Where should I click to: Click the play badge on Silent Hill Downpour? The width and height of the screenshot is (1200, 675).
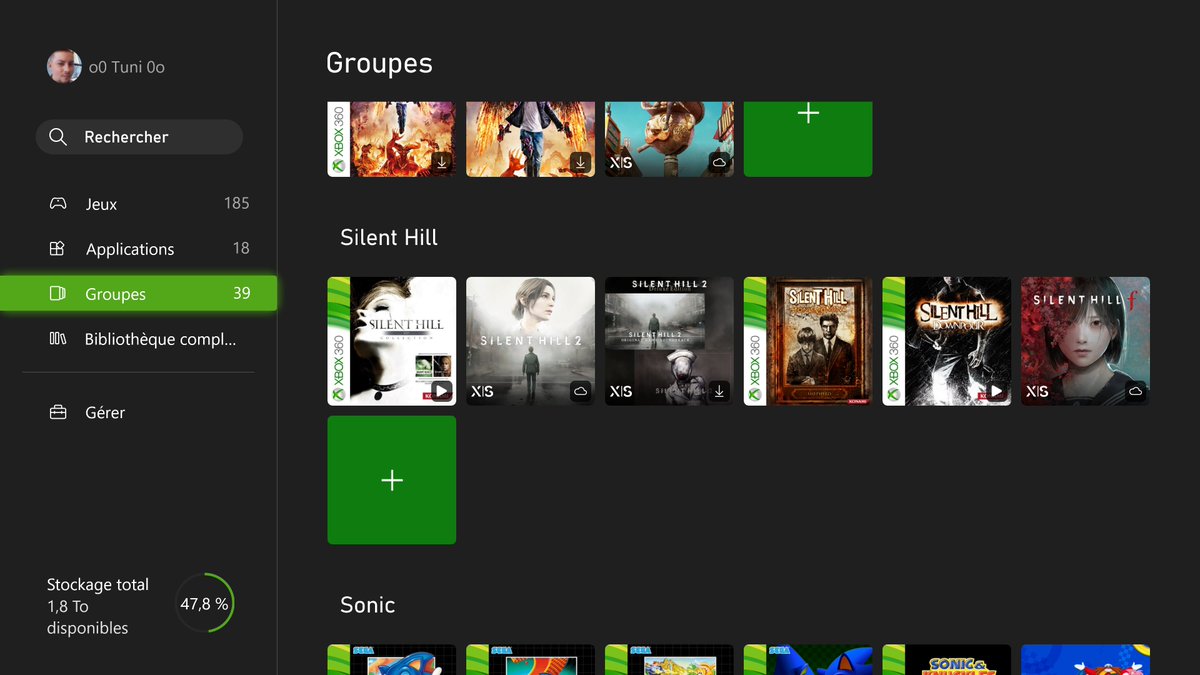[x=997, y=391]
